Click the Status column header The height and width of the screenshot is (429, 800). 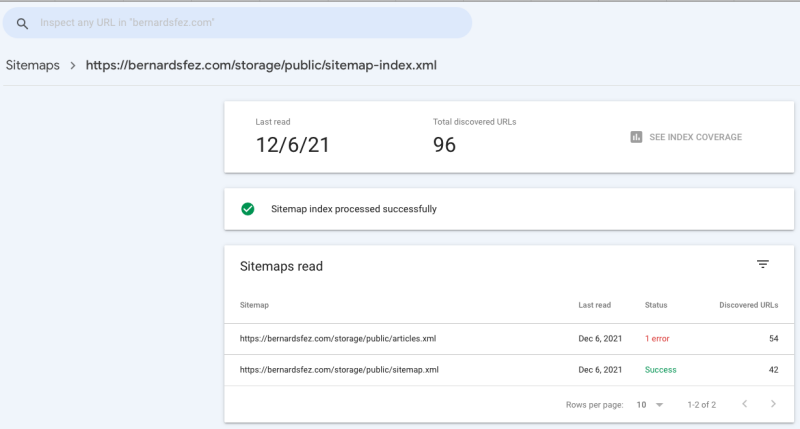656,305
